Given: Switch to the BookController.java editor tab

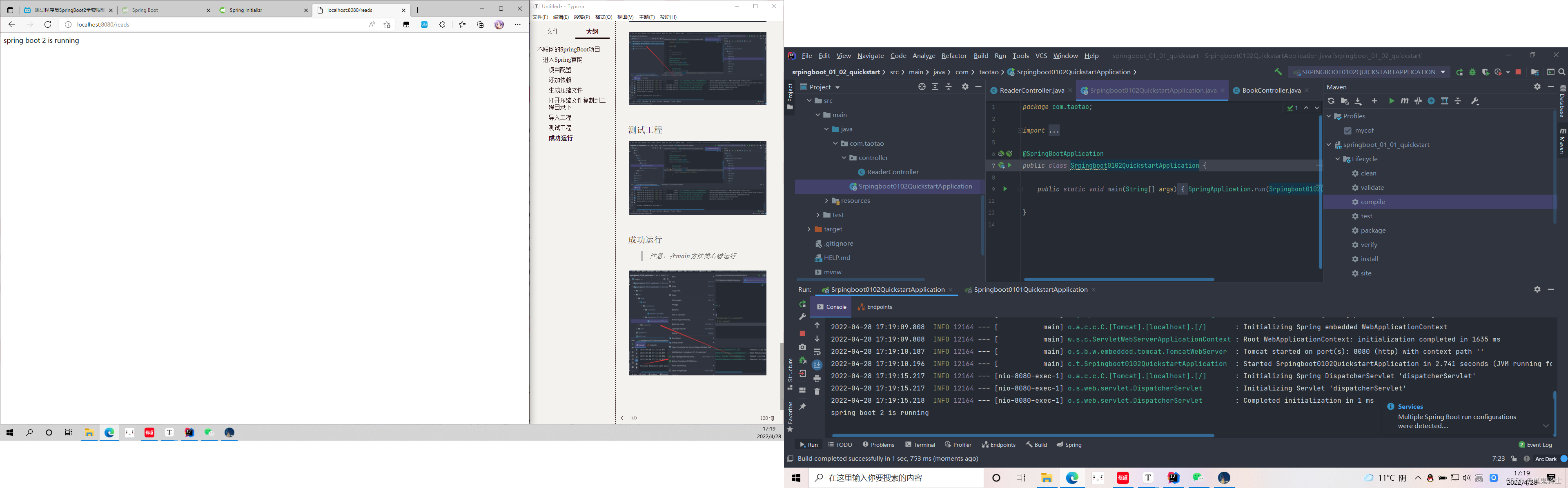Looking at the screenshot, I should 1270,91.
